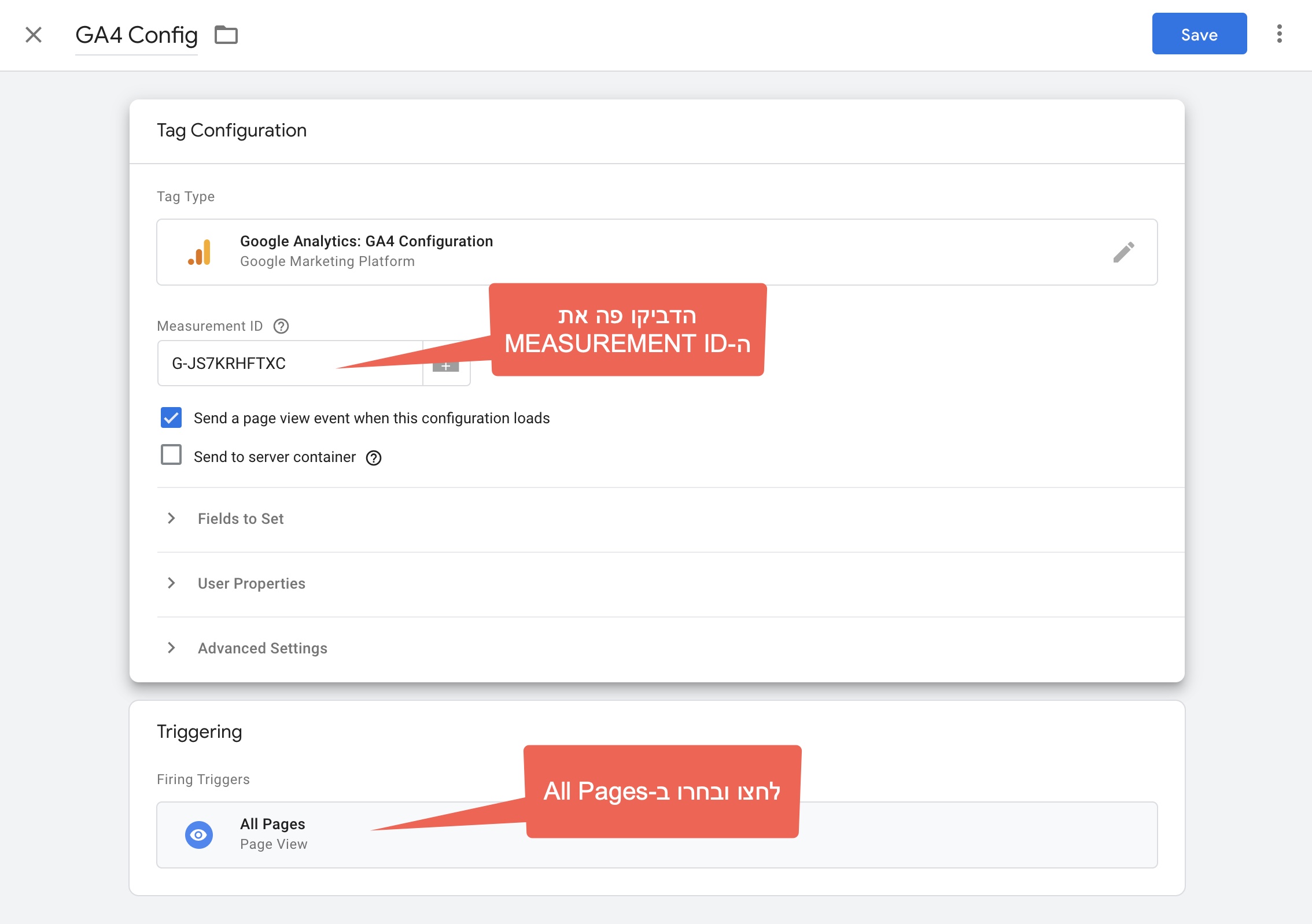The image size is (1312, 924).
Task: Click Triggering section heading
Action: 200,732
